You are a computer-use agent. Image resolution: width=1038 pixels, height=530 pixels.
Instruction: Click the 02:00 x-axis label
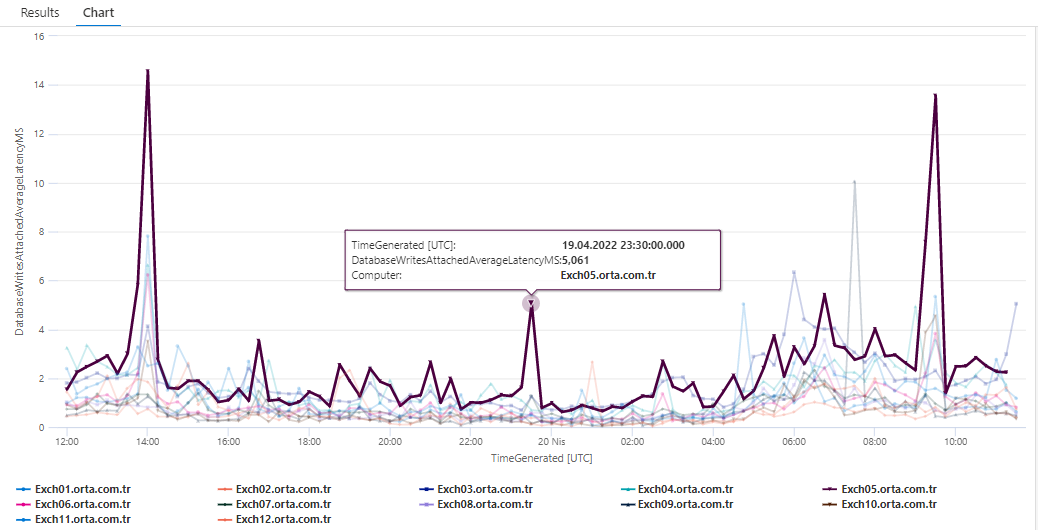(632, 441)
